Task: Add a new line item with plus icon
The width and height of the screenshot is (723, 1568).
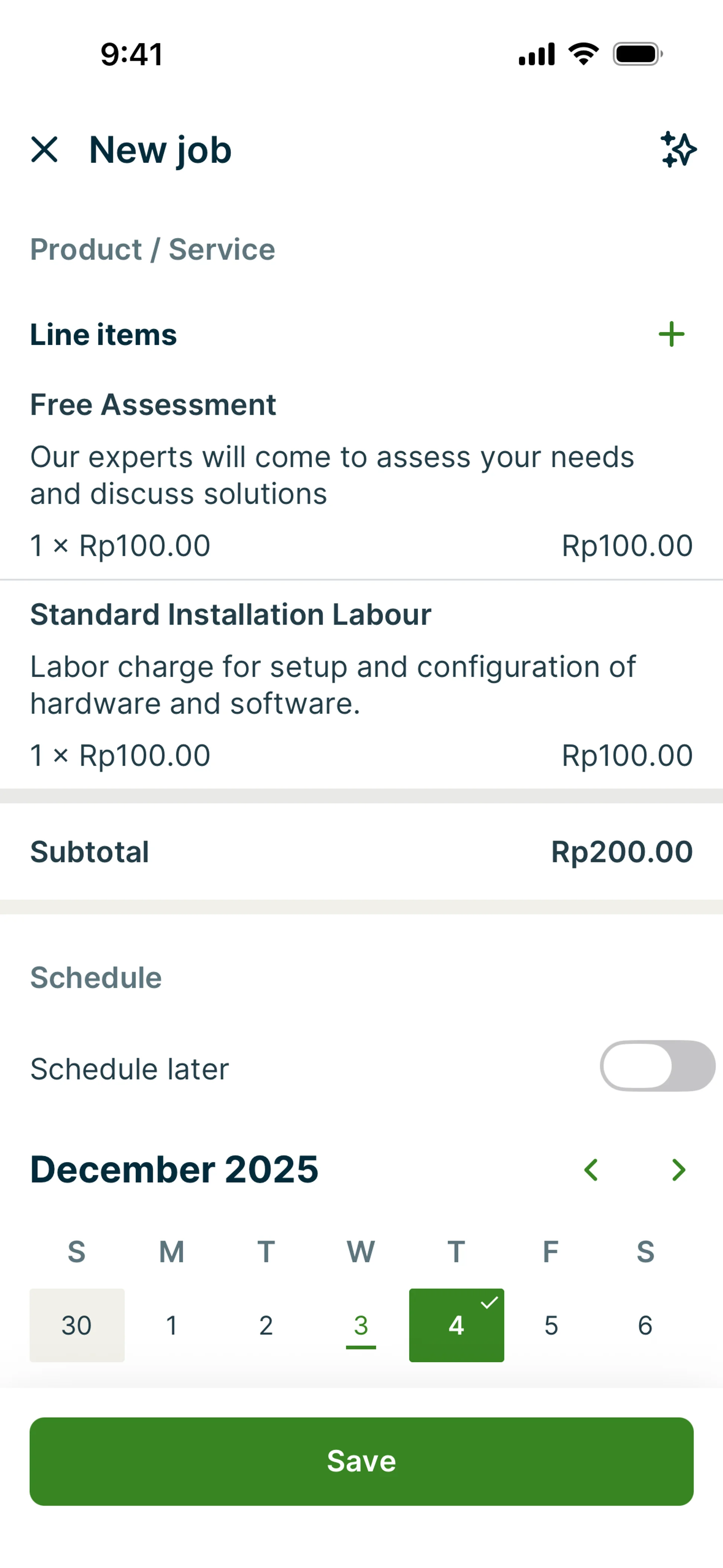Action: tap(671, 334)
